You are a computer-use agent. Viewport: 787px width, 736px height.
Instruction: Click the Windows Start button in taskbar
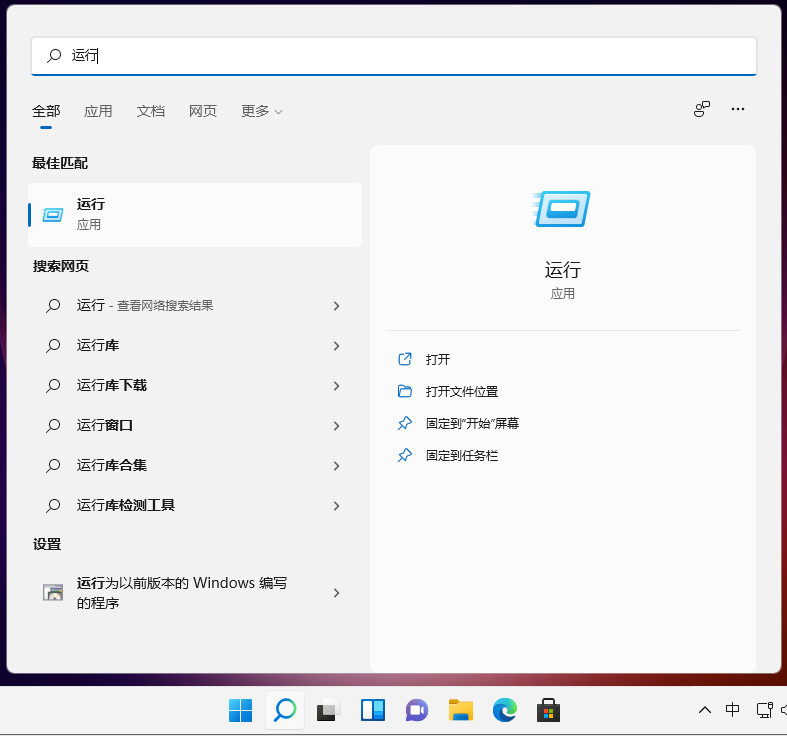(241, 710)
